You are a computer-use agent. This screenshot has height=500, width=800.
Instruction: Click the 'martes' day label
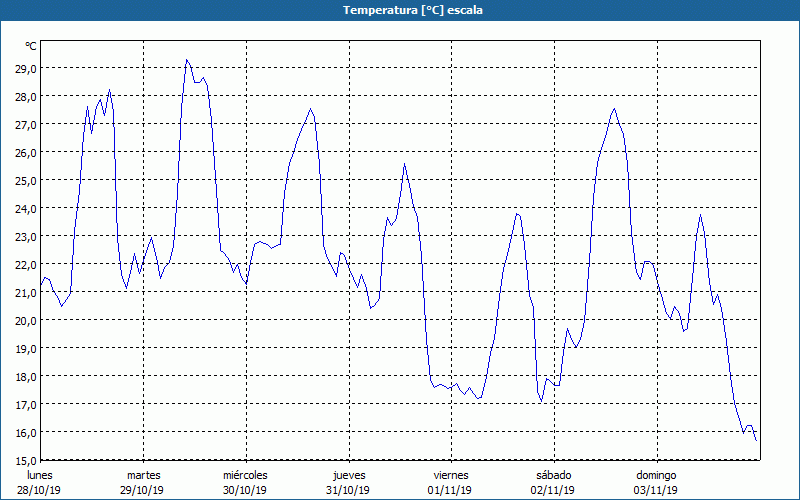click(143, 476)
